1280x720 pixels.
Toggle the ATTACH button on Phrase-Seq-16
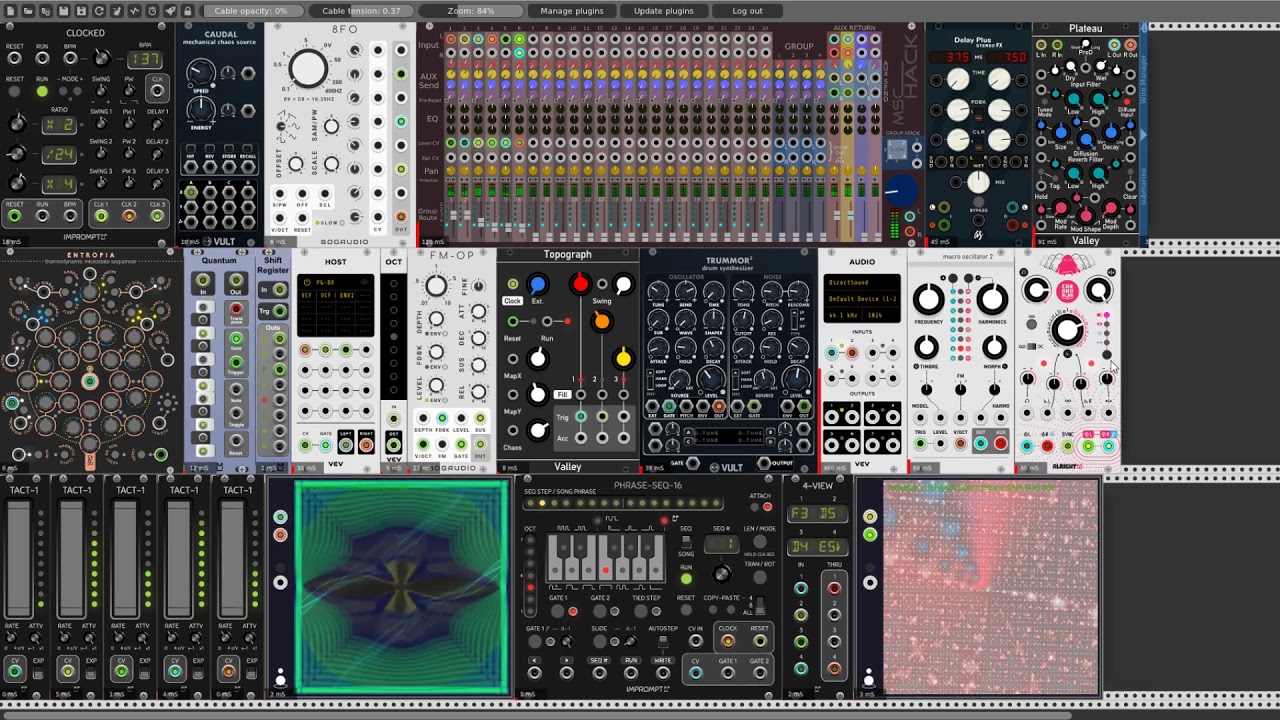[767, 507]
